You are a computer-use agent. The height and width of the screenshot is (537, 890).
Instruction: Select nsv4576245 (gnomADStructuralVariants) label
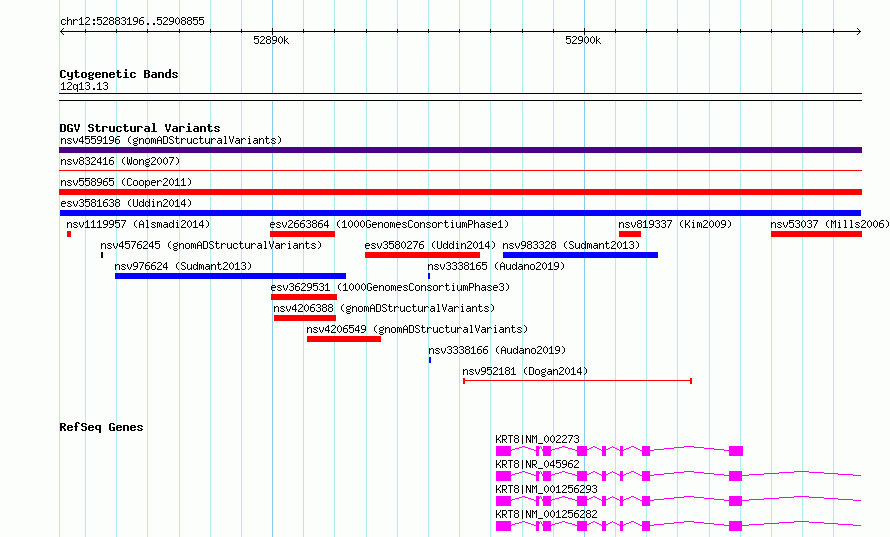(x=211, y=245)
